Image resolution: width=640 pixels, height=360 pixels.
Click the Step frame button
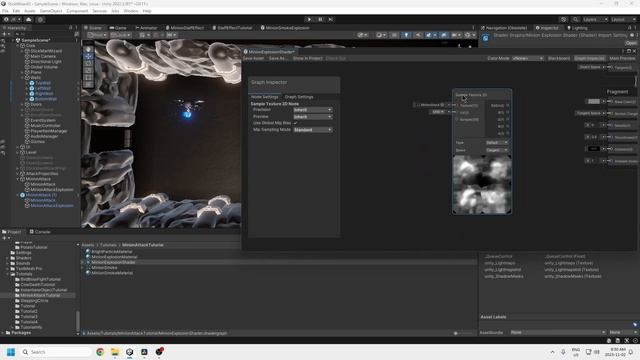point(331,19)
